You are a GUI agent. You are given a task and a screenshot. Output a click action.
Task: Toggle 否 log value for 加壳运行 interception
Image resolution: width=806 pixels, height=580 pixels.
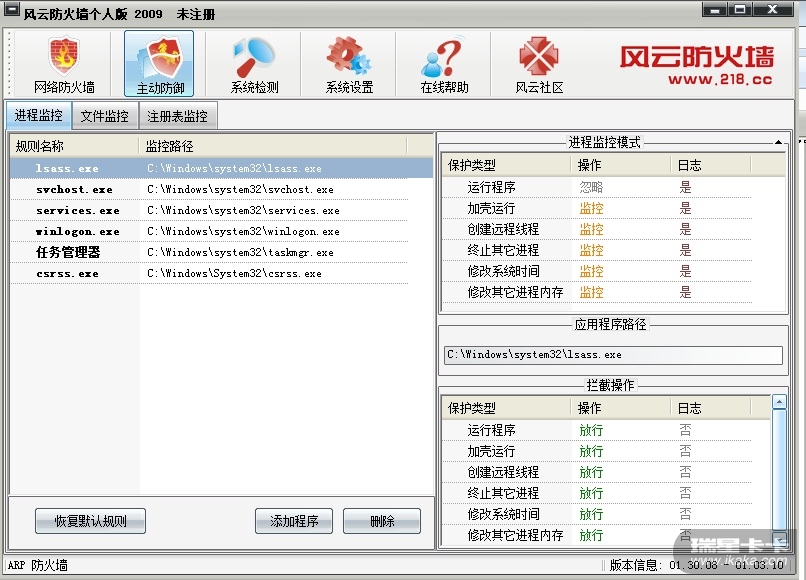click(x=685, y=451)
